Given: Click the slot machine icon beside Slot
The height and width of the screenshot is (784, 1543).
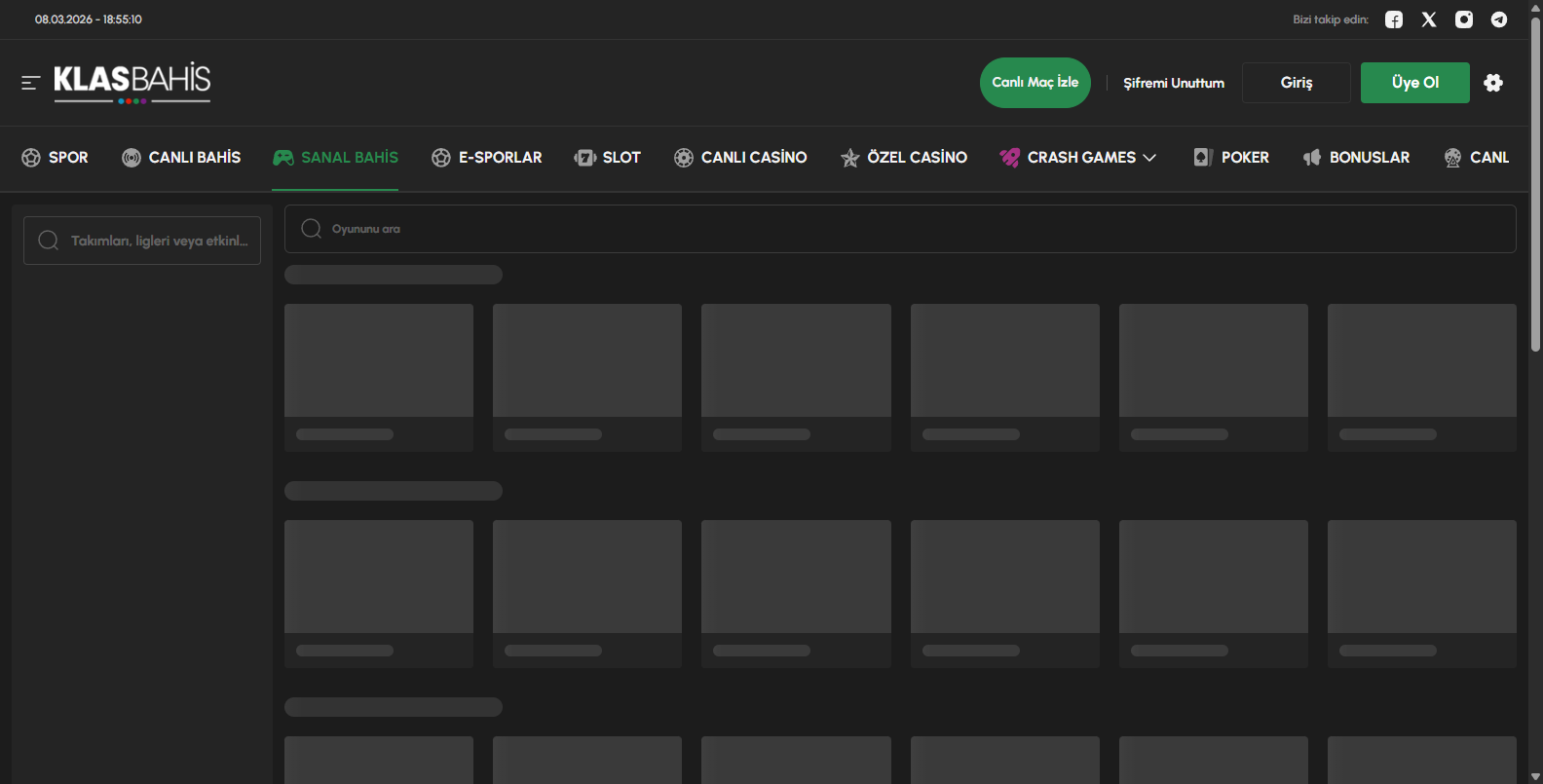Looking at the screenshot, I should coord(585,158).
